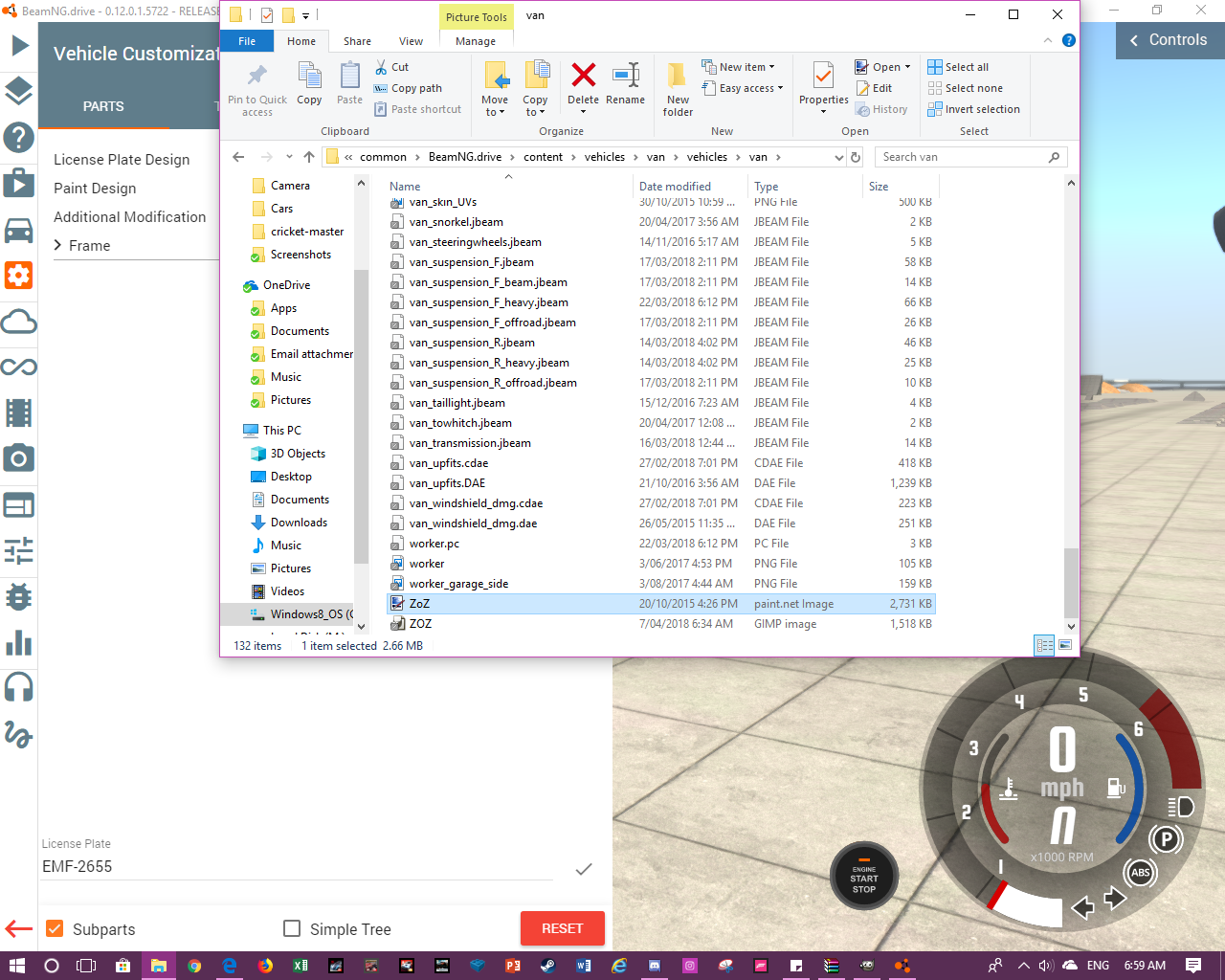The image size is (1225, 980).
Task: Click Select all in the ribbon
Action: [958, 67]
